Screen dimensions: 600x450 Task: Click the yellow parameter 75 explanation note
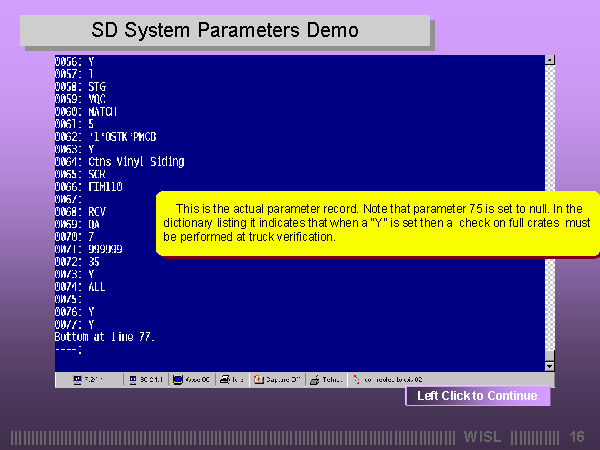coord(376,222)
